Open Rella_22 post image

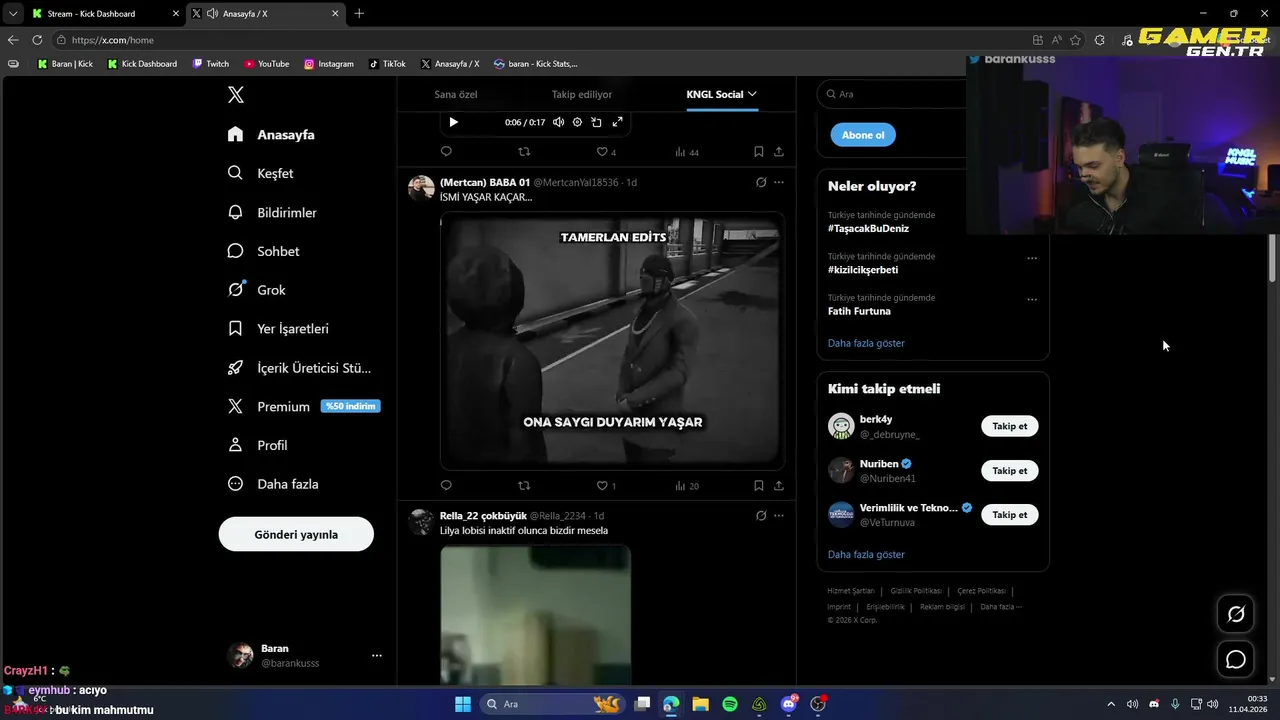click(535, 614)
